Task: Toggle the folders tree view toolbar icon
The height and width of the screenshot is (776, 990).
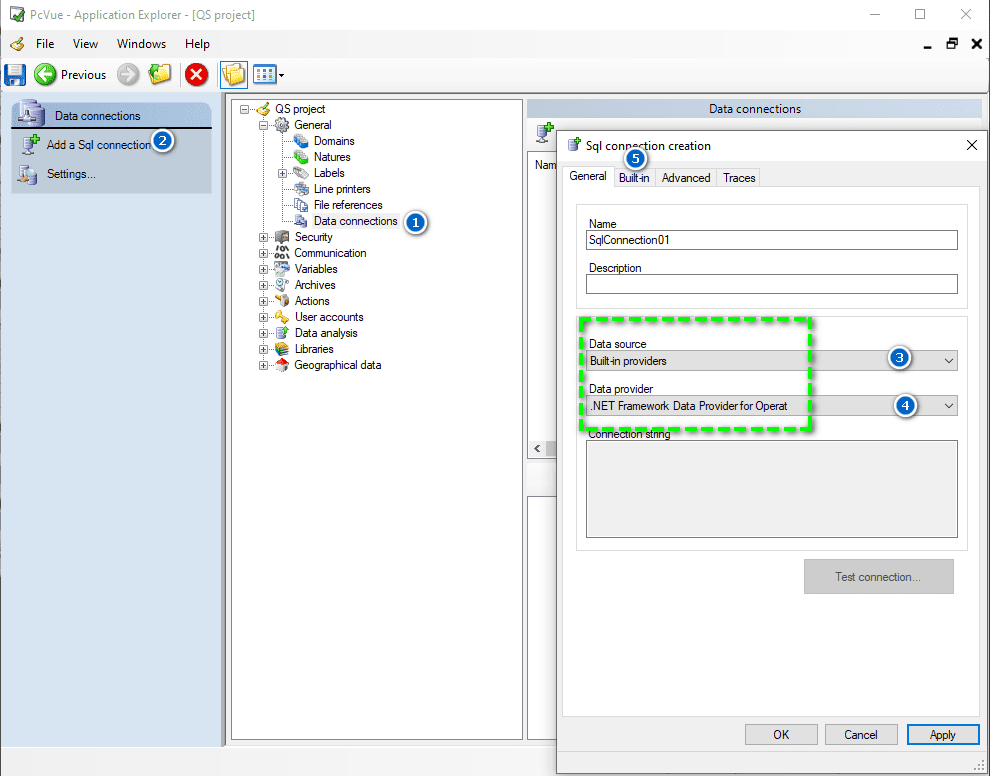Action: [234, 75]
